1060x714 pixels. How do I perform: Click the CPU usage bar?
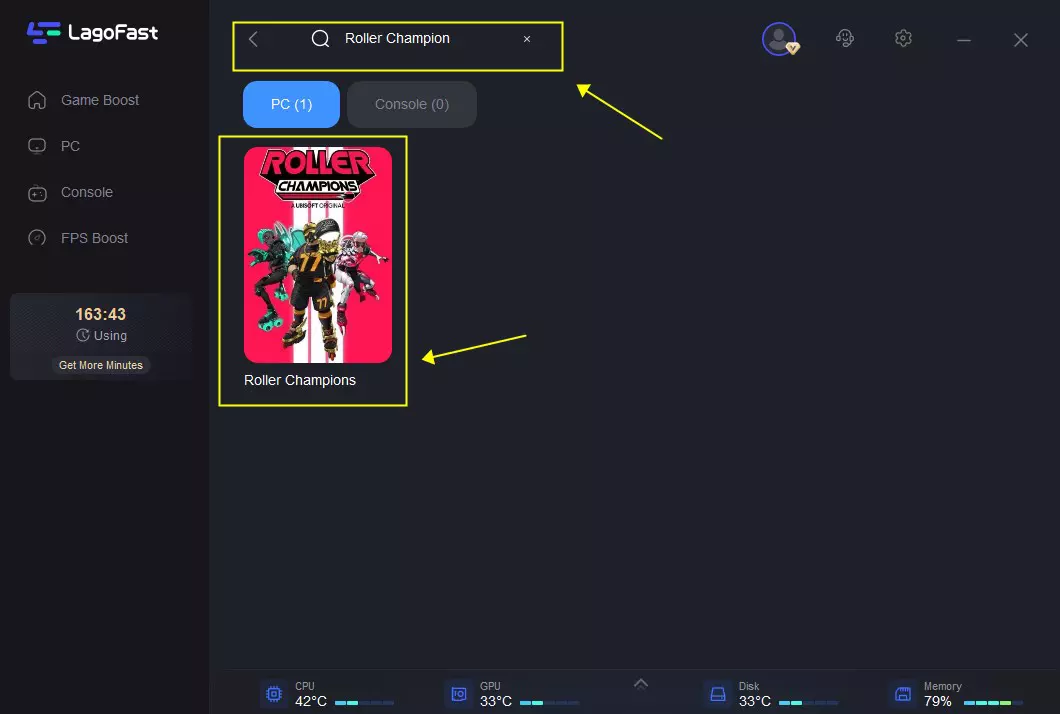tap(364, 703)
